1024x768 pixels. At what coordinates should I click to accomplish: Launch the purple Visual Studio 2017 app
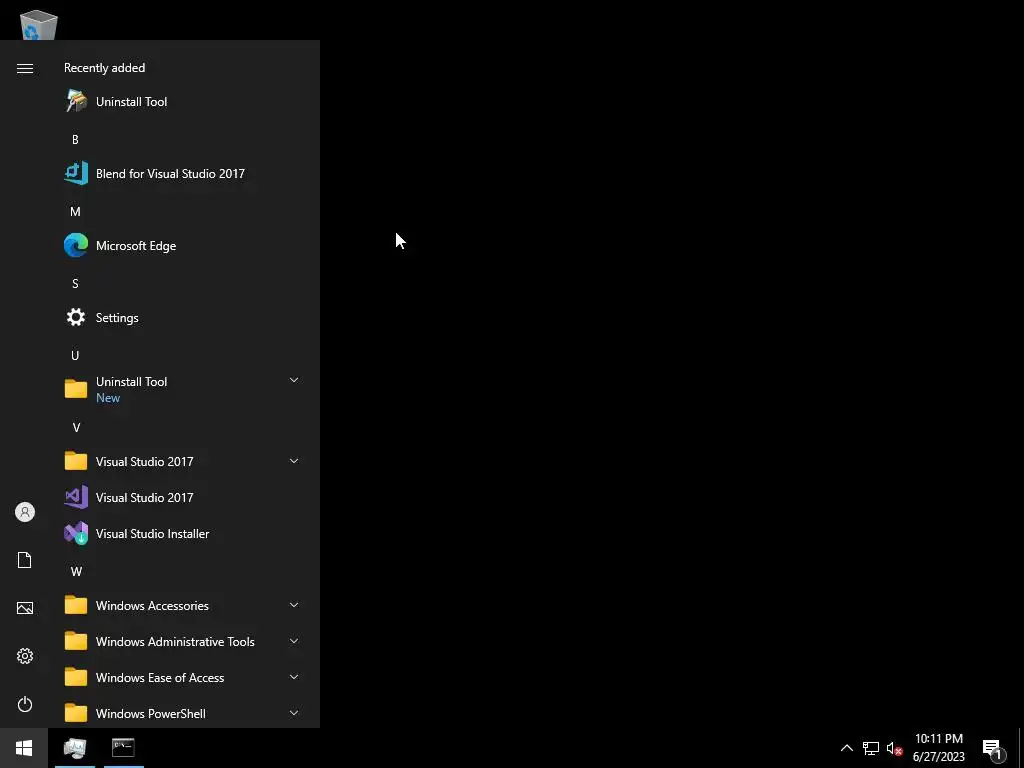tap(183, 498)
